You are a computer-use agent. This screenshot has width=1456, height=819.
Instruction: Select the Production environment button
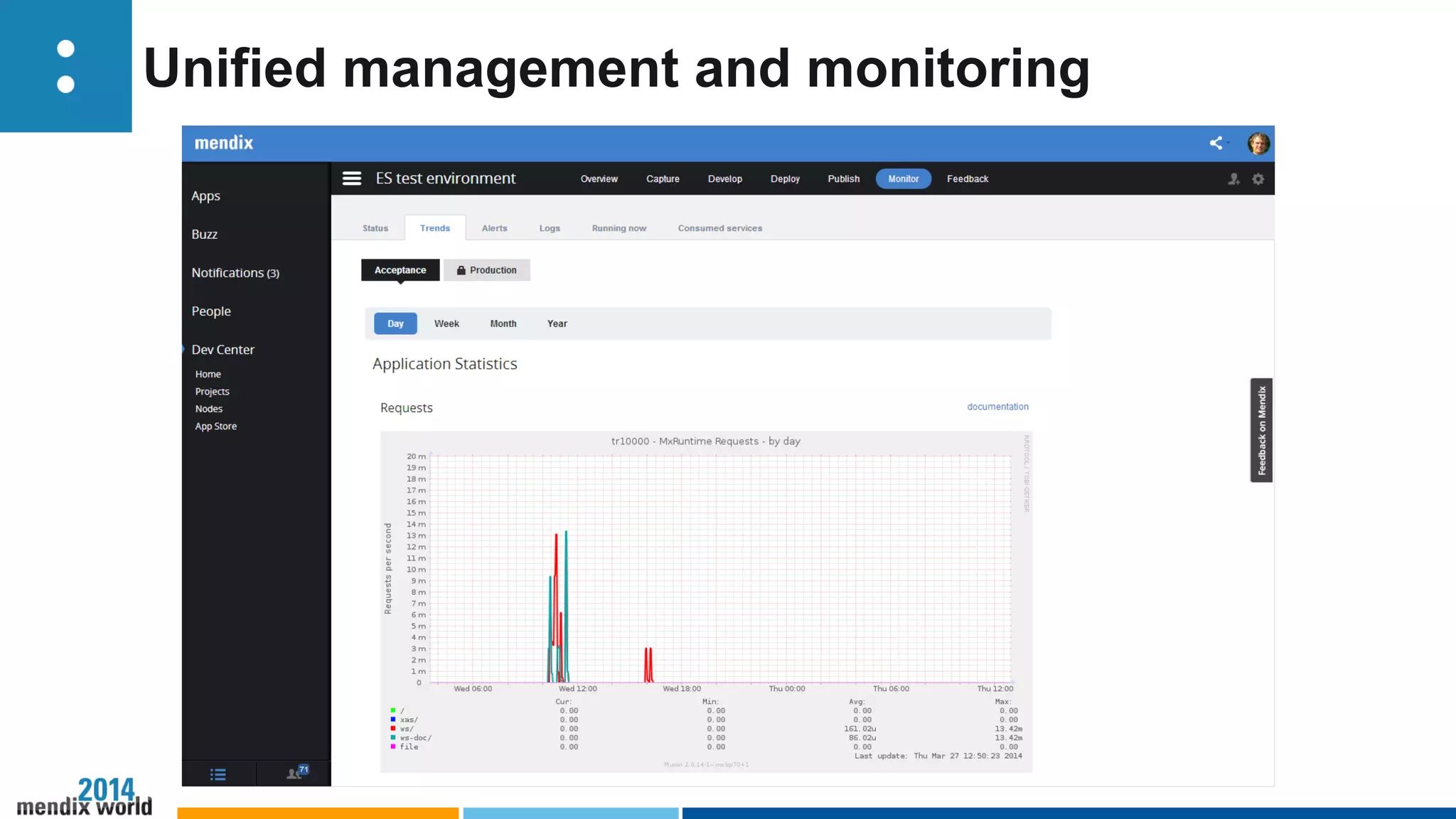(487, 270)
